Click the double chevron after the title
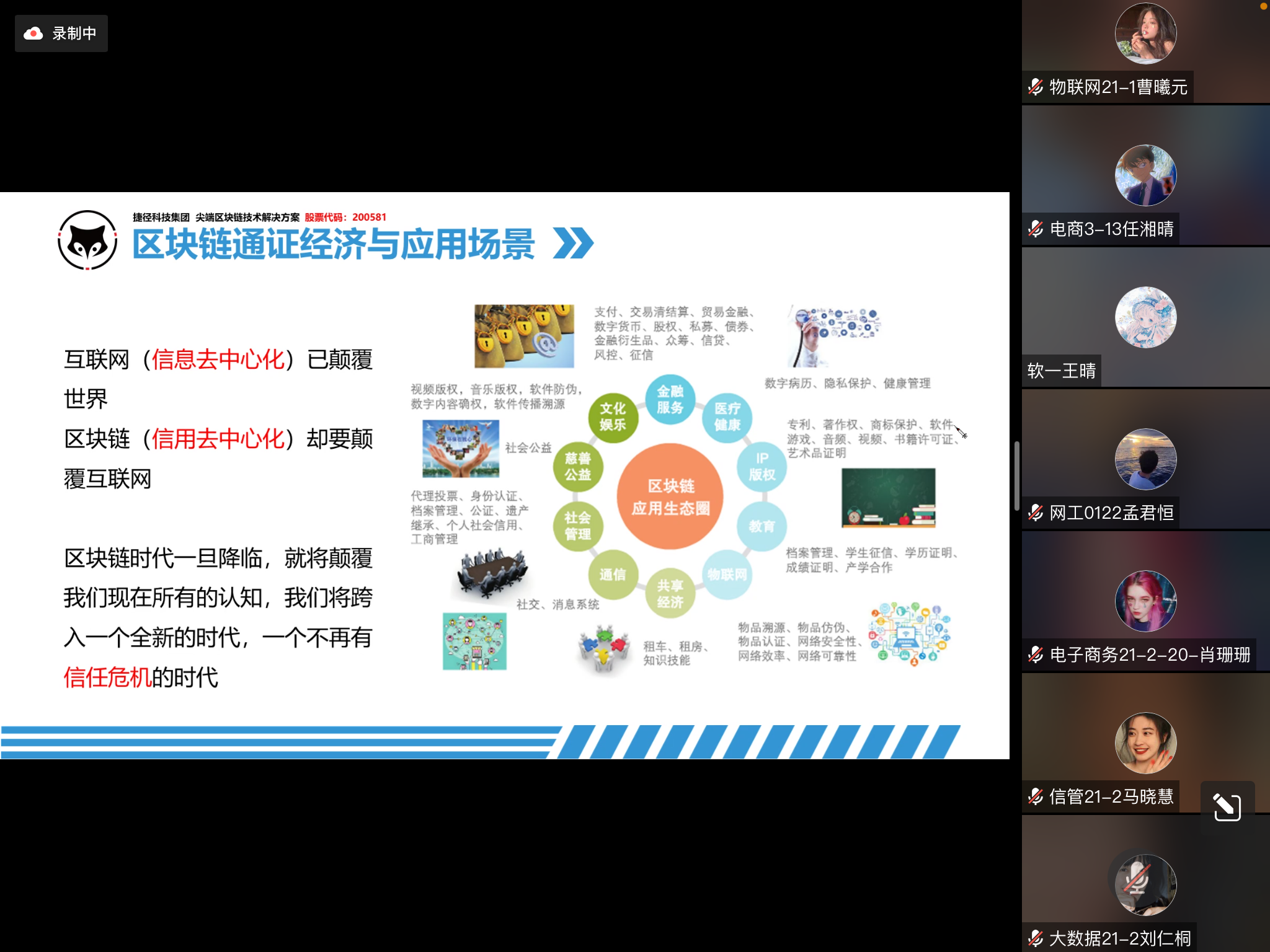 click(573, 244)
